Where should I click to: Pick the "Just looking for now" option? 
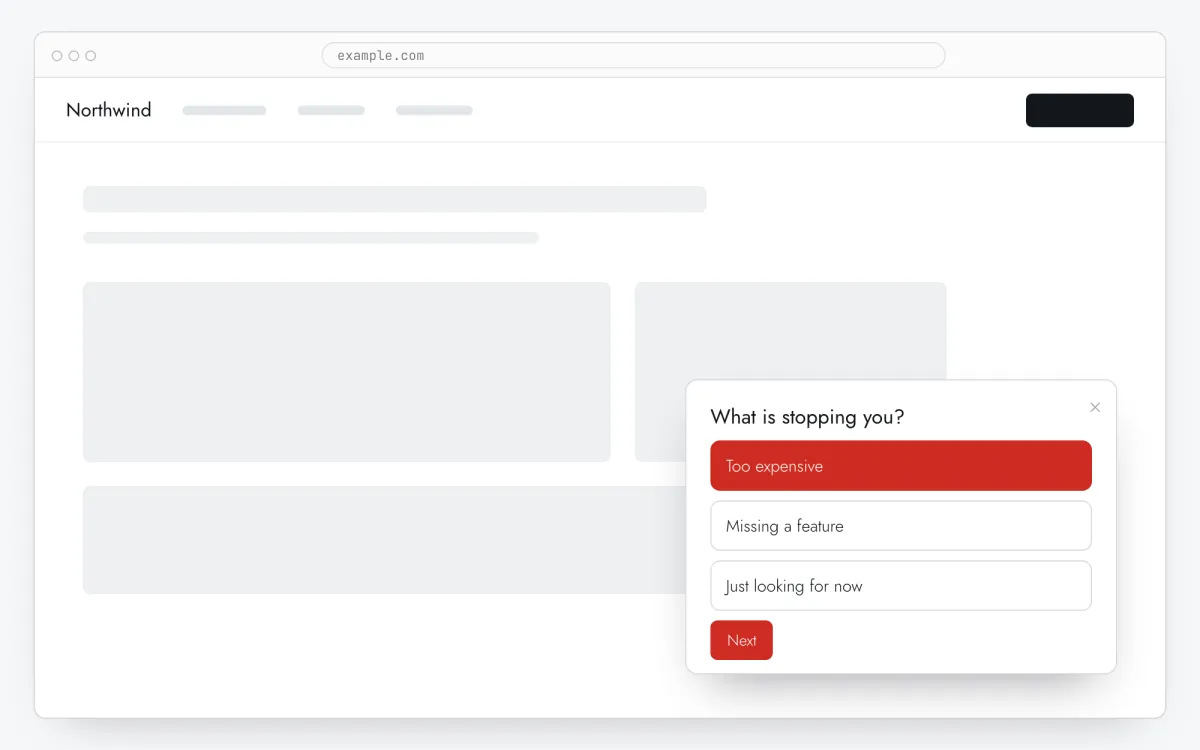(x=901, y=586)
